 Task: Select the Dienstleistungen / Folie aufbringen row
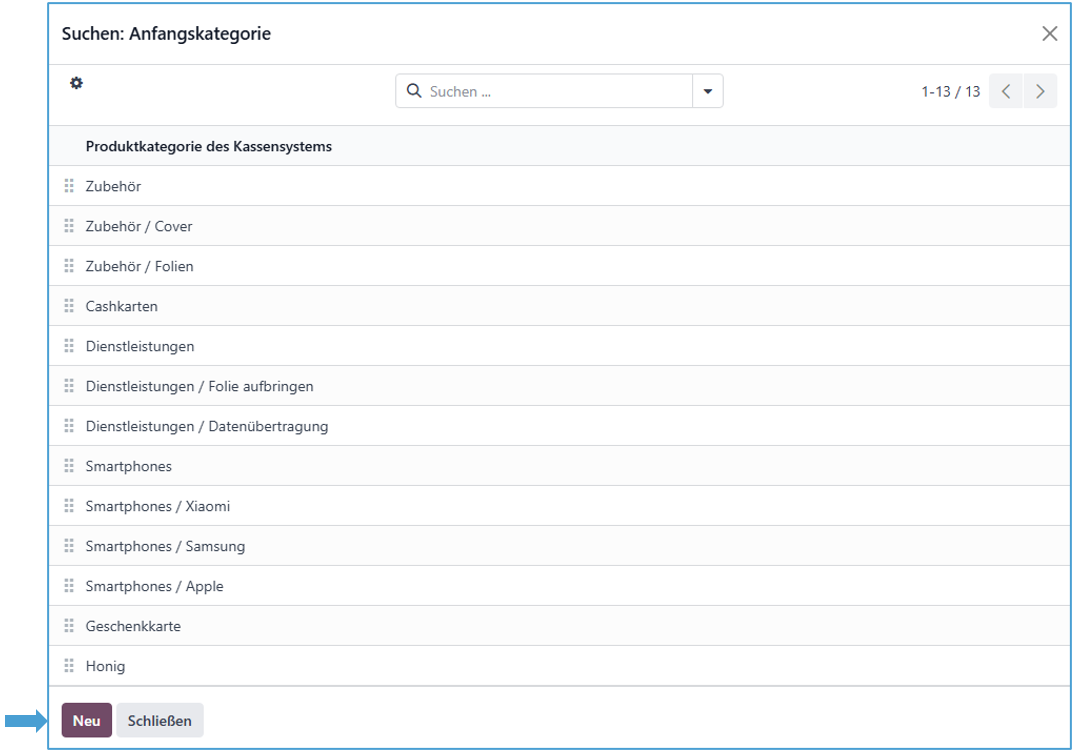pyautogui.click(x=199, y=386)
